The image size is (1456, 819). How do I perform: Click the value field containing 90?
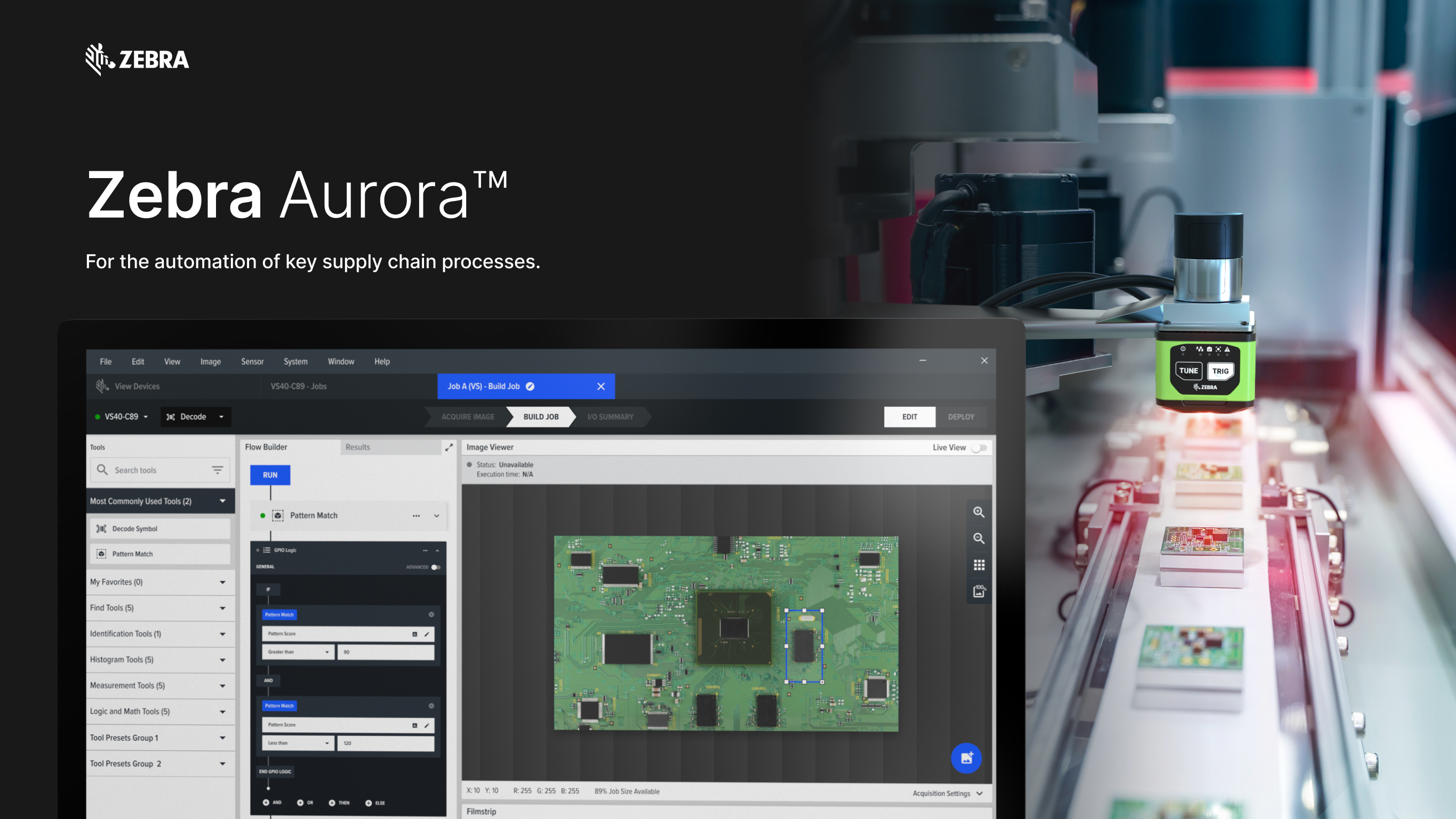[x=386, y=652]
